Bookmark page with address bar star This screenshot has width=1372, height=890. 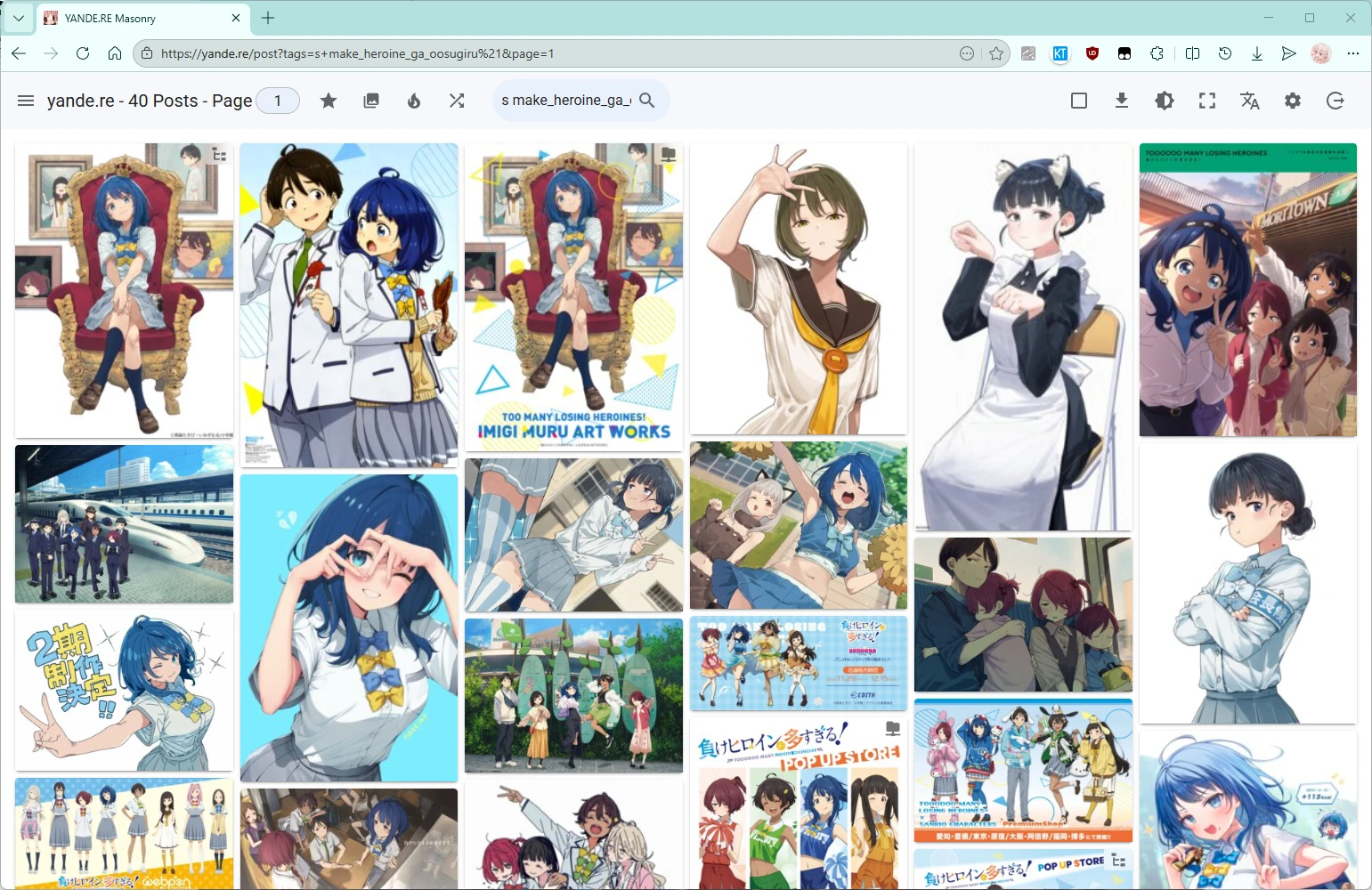coord(996,53)
